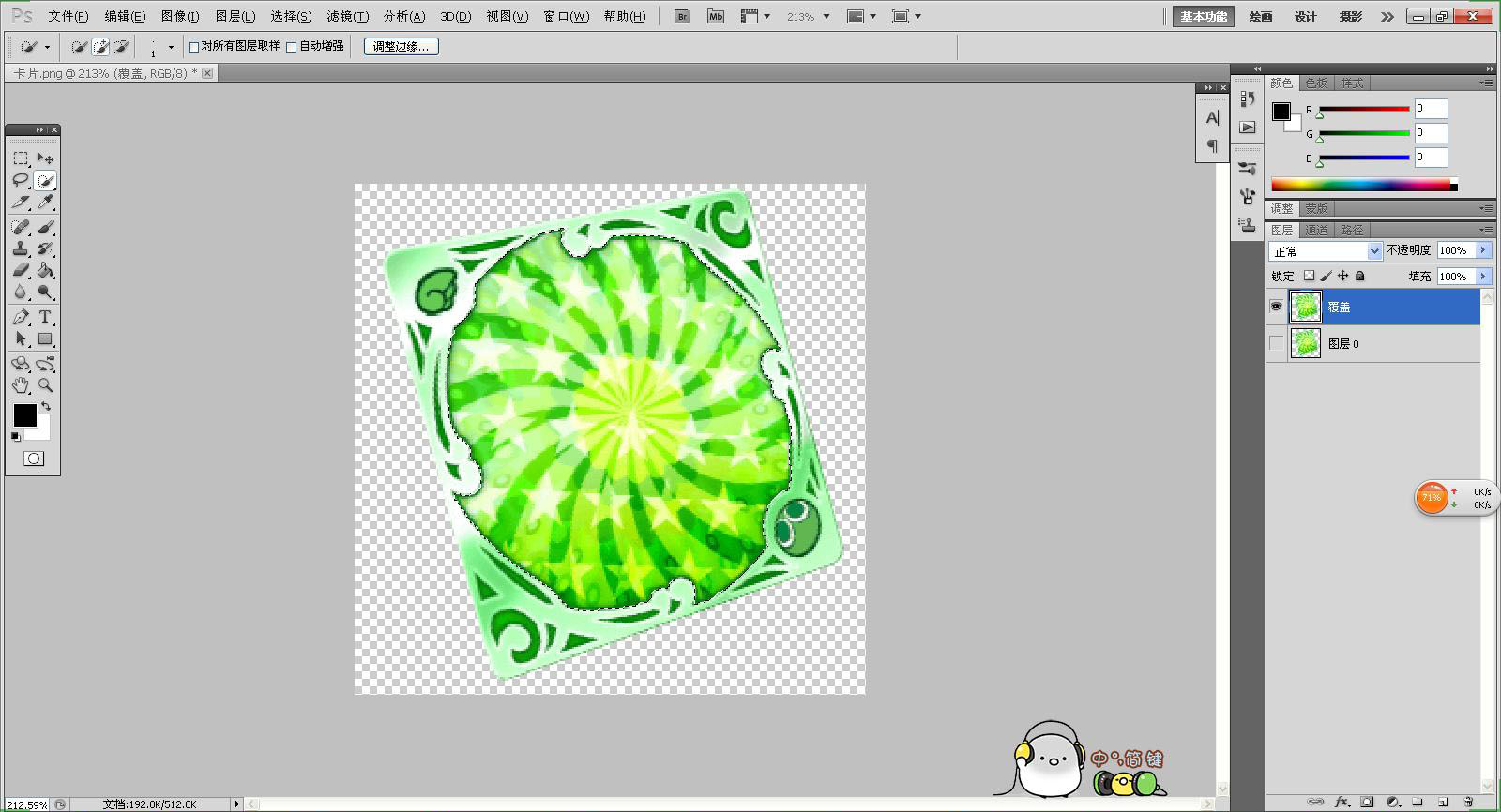Open the blend mode 正常 dropdown

point(1326,251)
